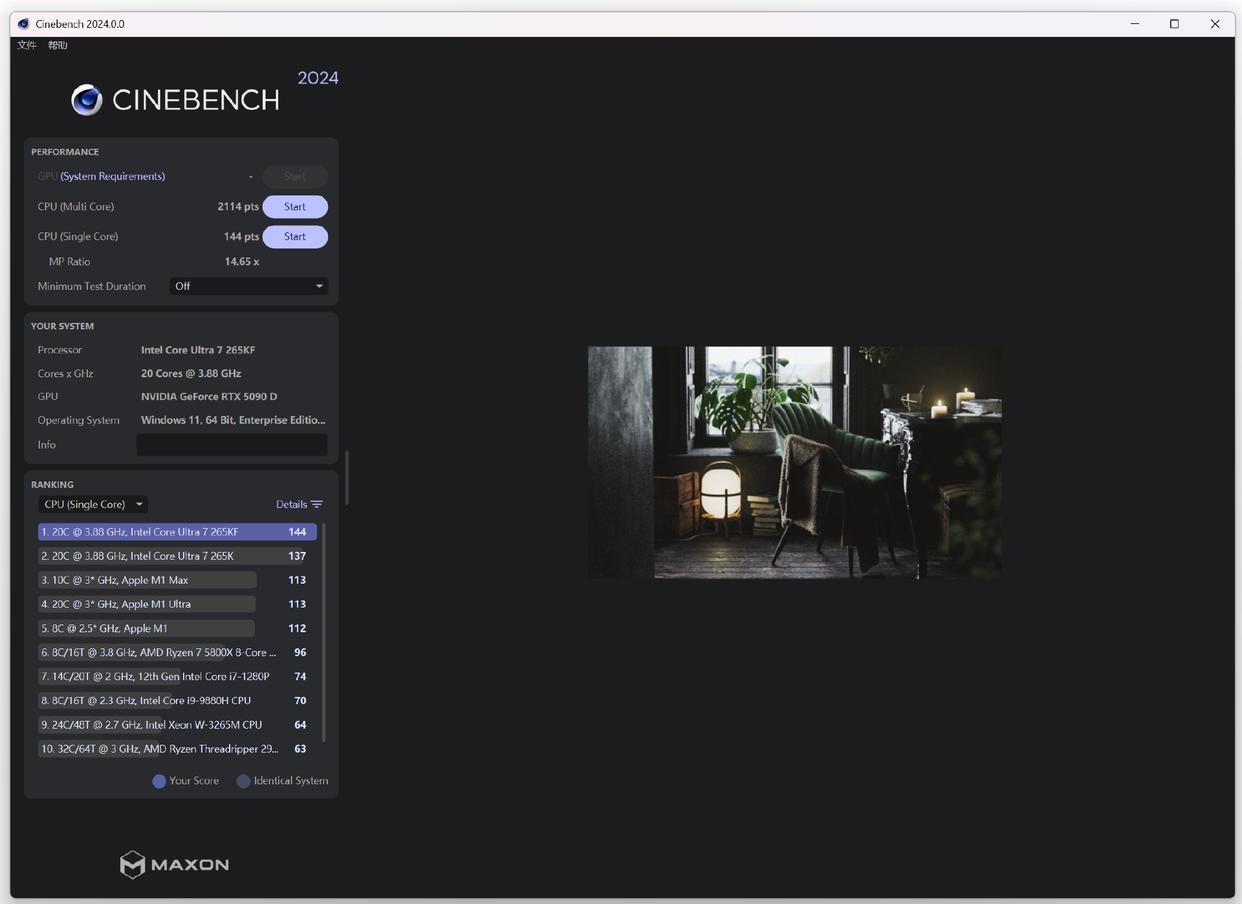Select ranking row Apple M1 Ultra
1242x904 pixels.
pyautogui.click(x=177, y=604)
